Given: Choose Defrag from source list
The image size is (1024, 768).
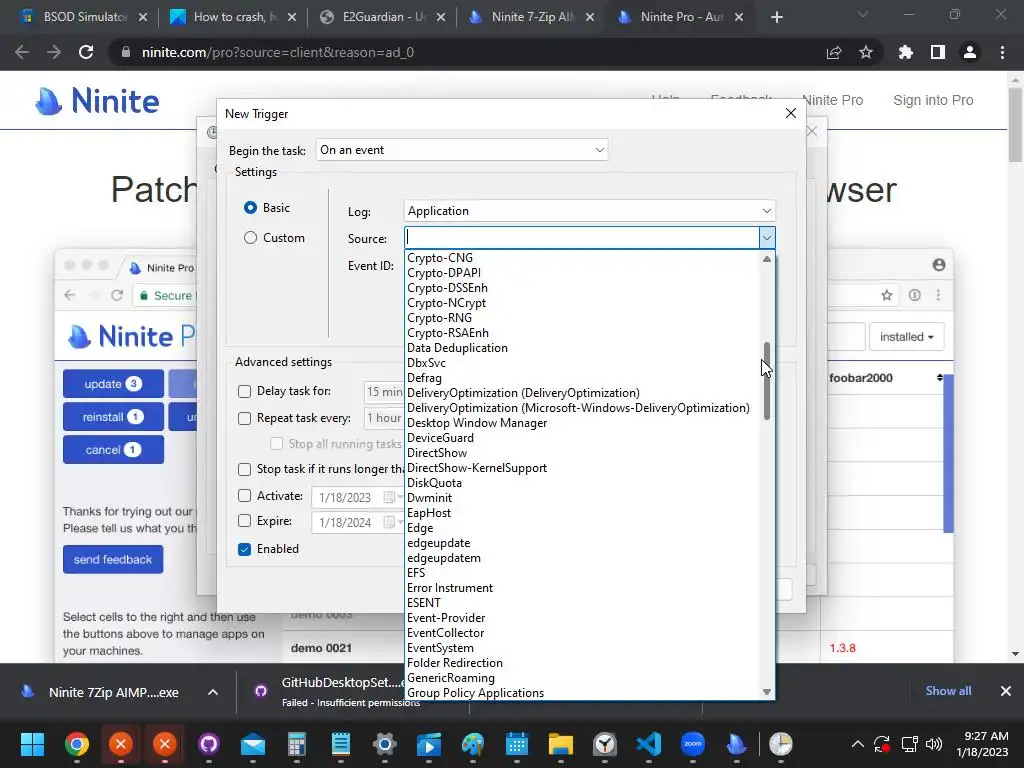Looking at the screenshot, I should (x=424, y=377).
